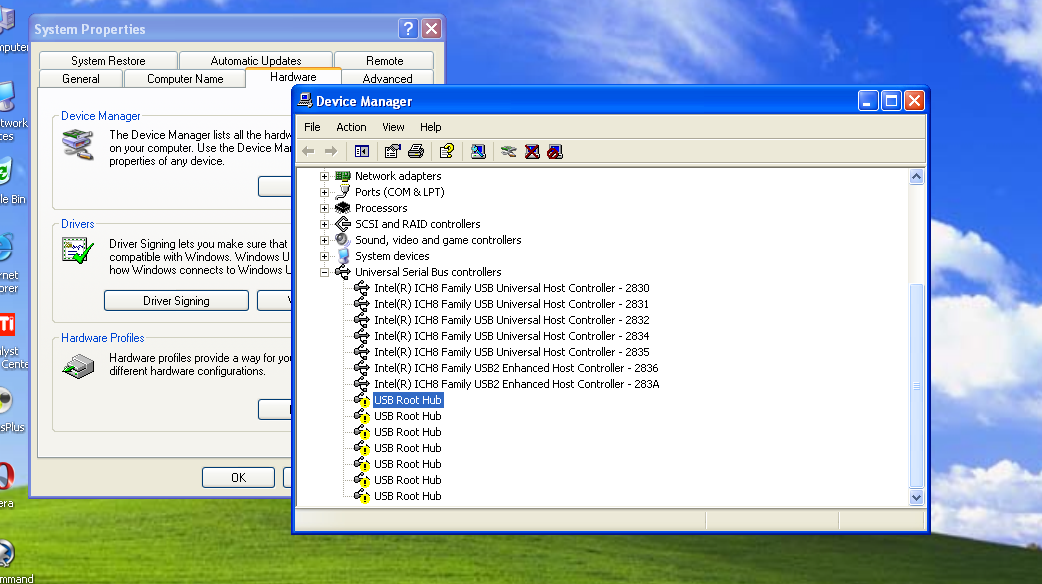
Task: Open the Properties toolbar icon
Action: click(x=392, y=151)
